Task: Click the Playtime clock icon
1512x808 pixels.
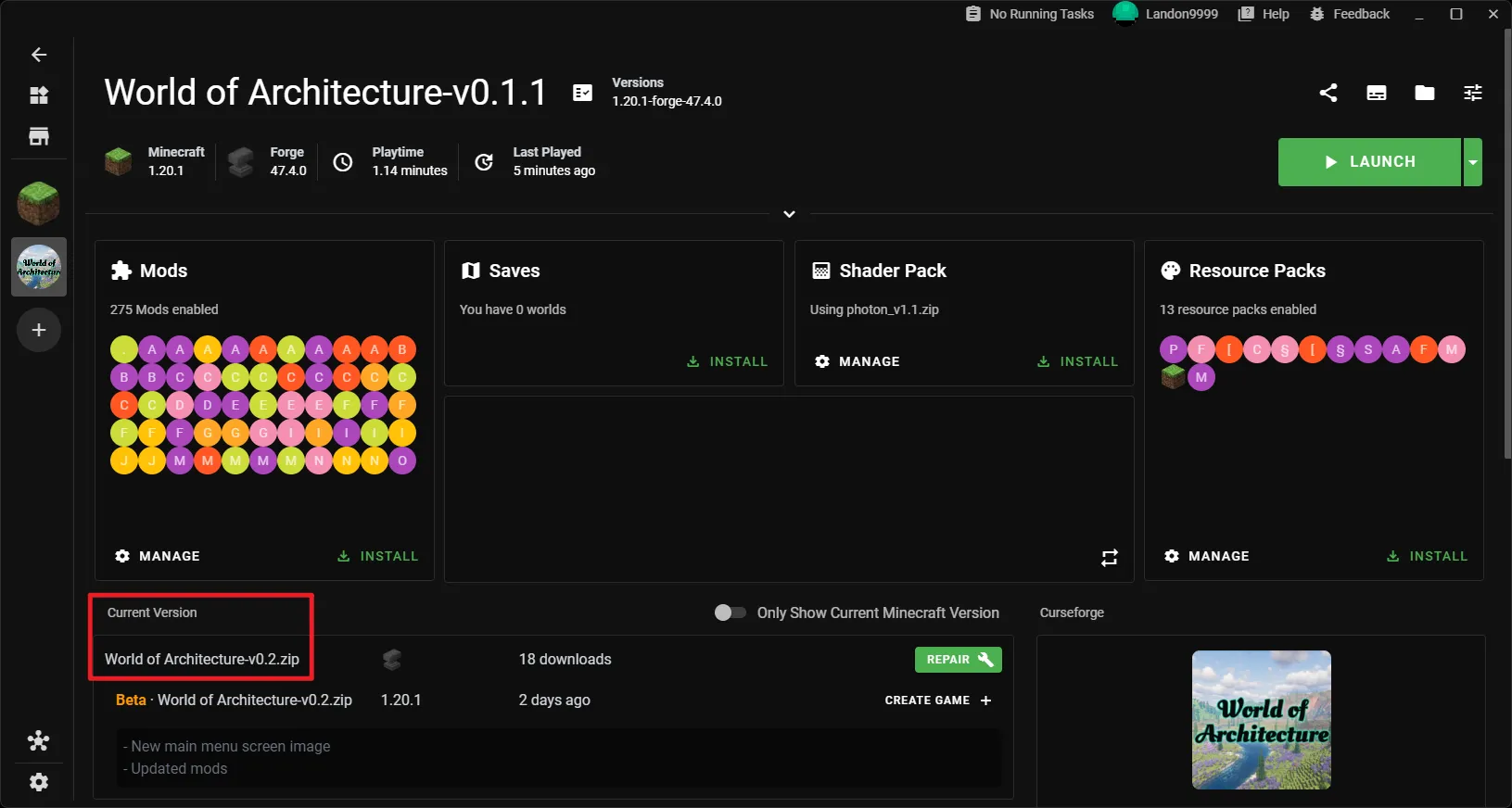Action: 343,162
